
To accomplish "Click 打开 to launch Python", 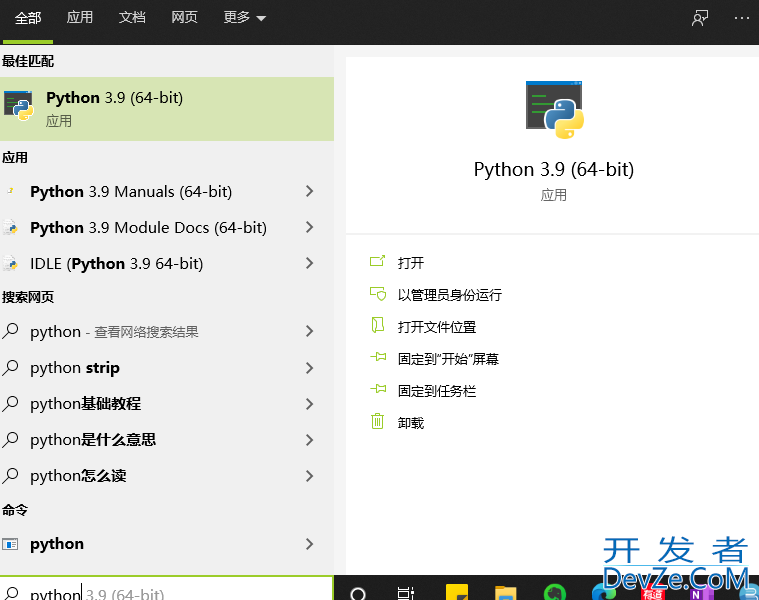I will [410, 263].
